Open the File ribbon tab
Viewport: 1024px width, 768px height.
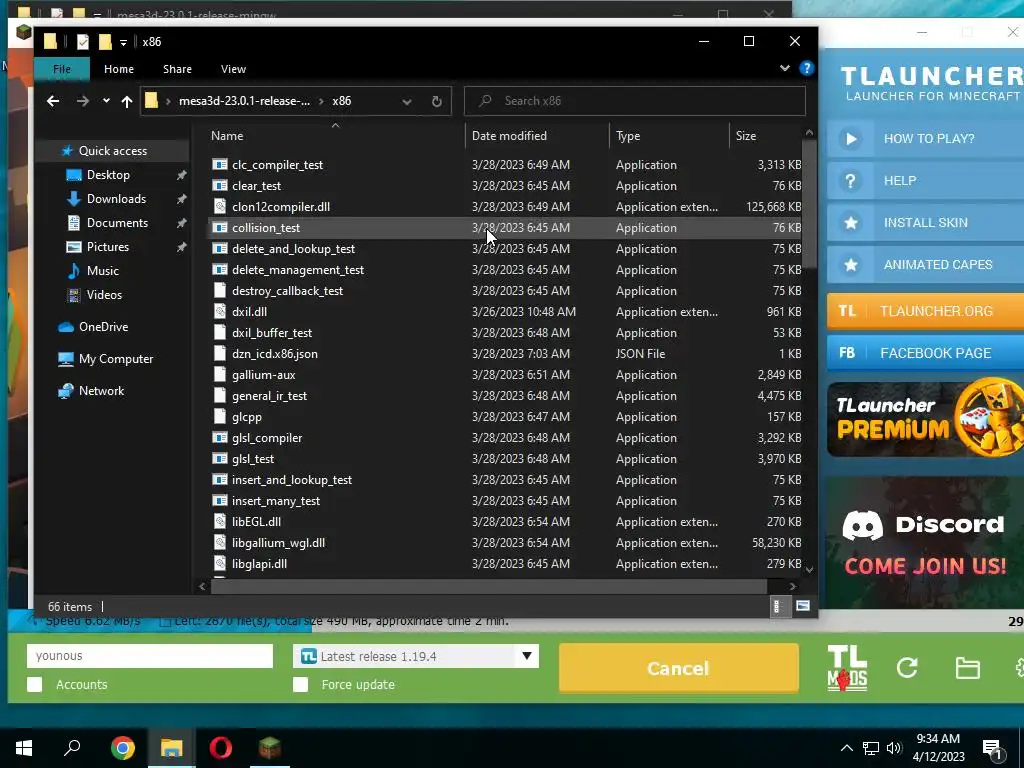pyautogui.click(x=62, y=69)
